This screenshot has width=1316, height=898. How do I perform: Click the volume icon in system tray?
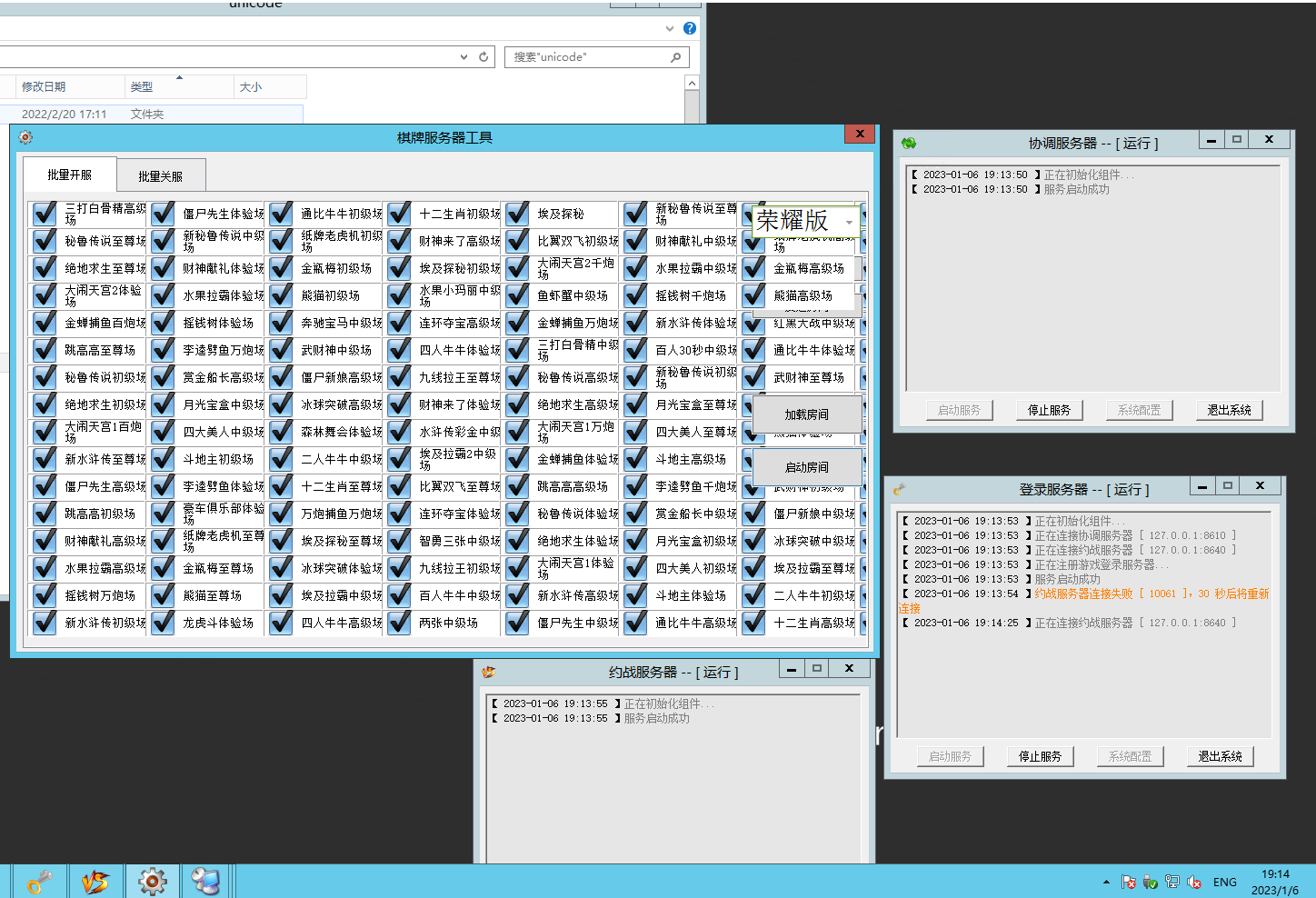(1194, 882)
